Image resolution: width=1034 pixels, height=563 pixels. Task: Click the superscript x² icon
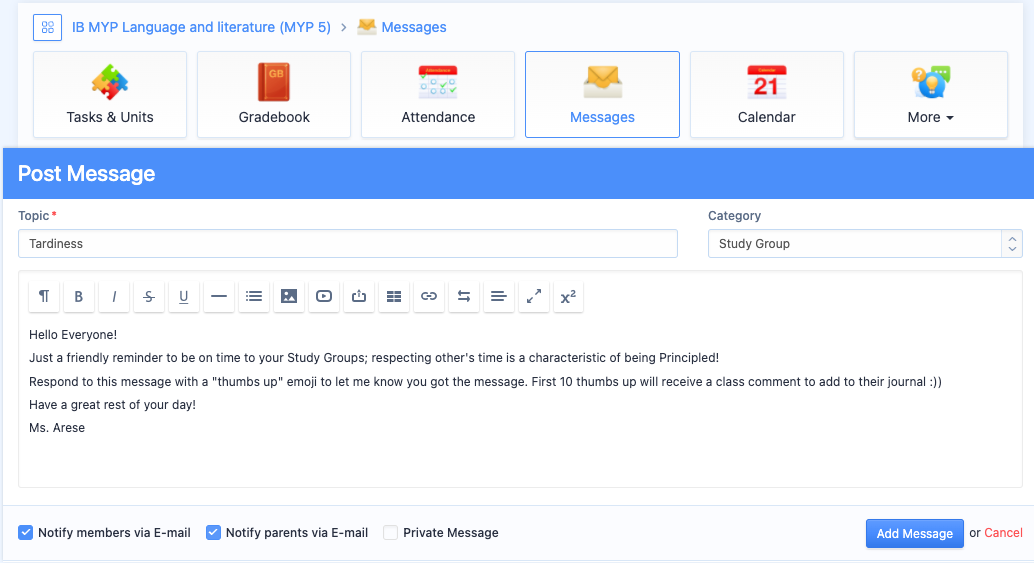coord(568,296)
